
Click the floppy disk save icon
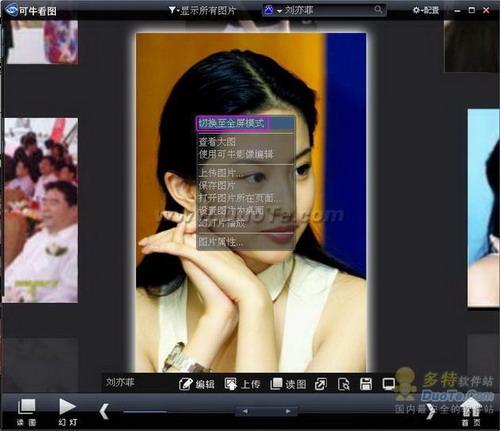pyautogui.click(x=366, y=384)
